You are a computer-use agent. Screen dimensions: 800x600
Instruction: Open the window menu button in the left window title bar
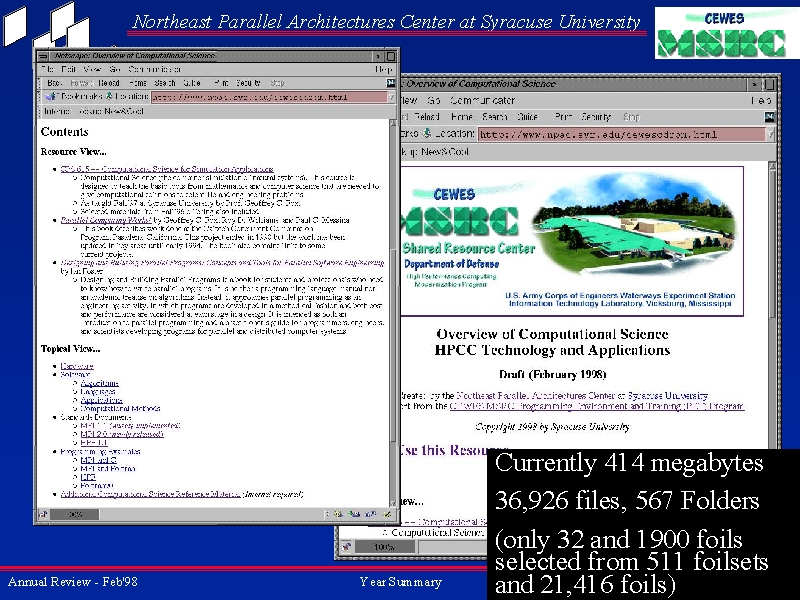43,56
